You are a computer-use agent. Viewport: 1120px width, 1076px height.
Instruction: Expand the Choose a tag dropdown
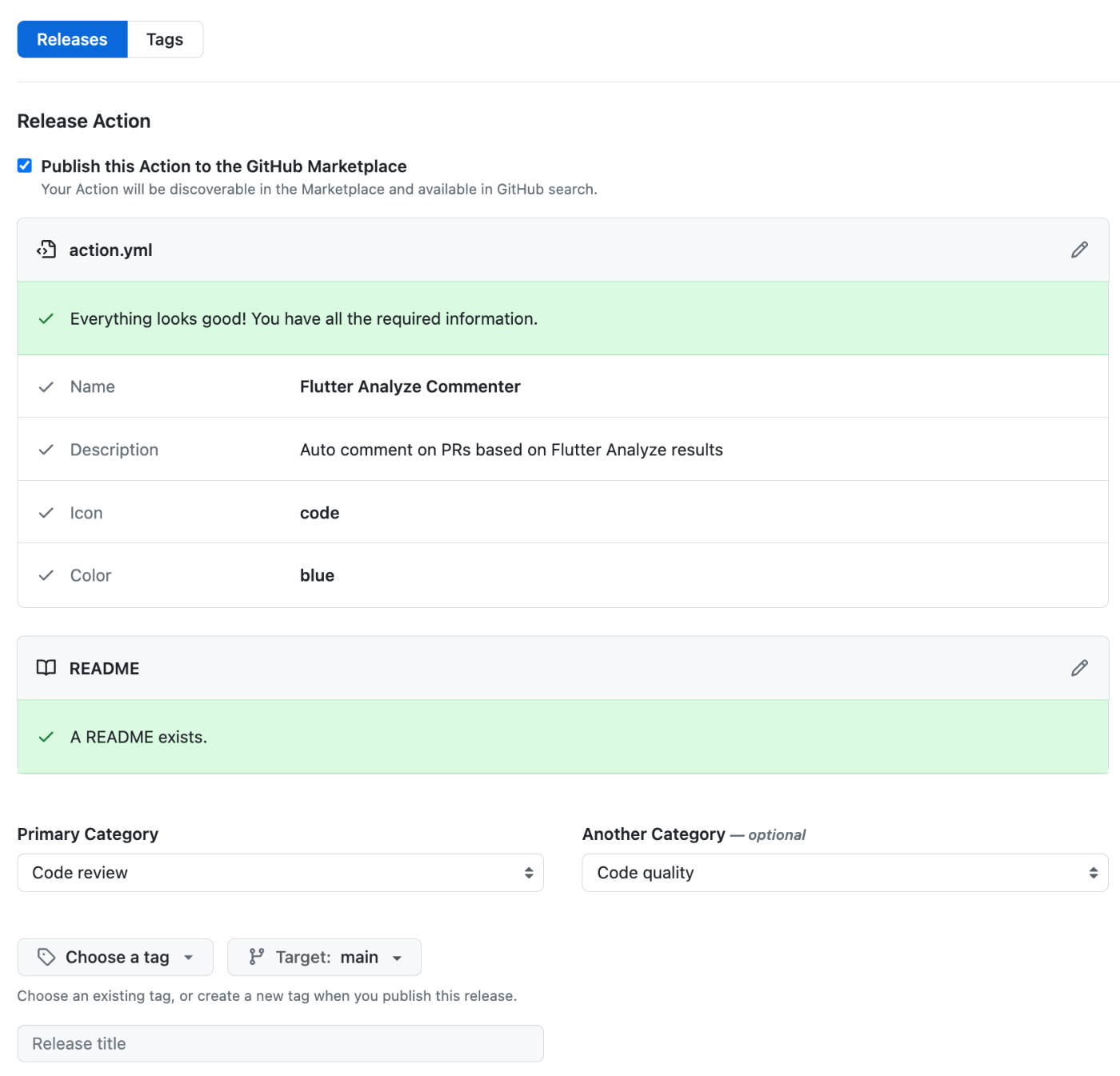115,957
